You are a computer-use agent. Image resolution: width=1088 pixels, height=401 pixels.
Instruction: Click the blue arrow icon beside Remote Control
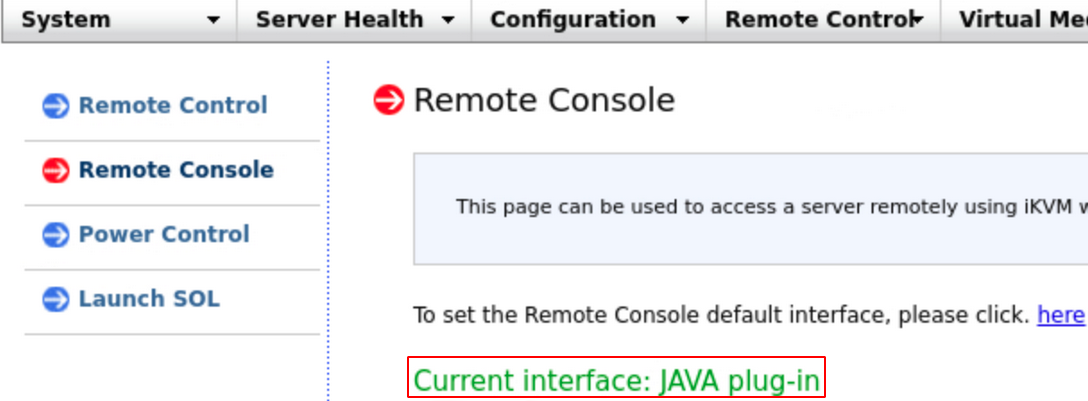[x=55, y=106]
